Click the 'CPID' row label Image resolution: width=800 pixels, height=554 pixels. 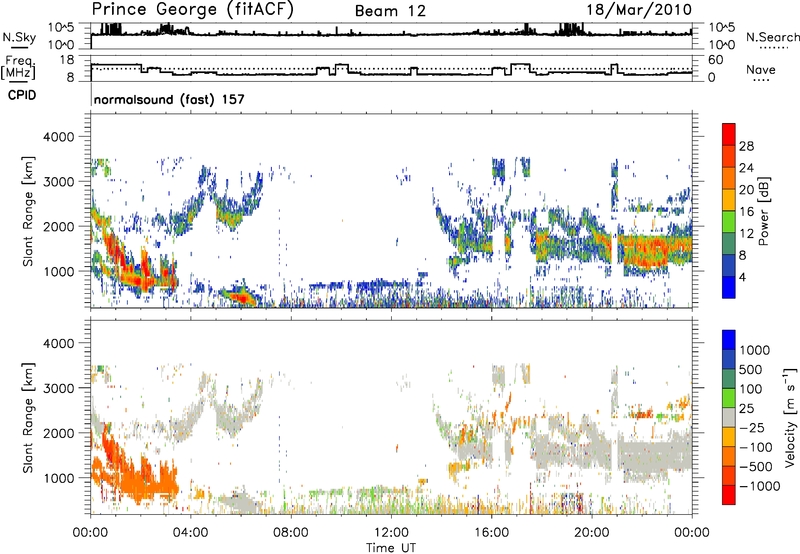point(22,95)
